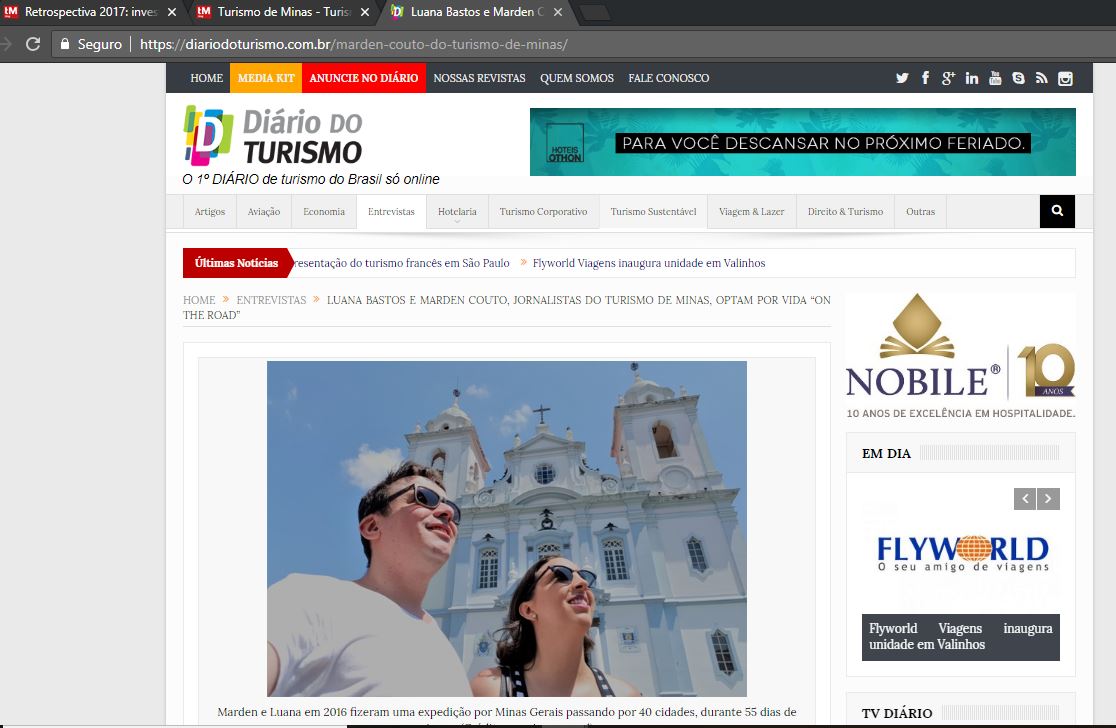This screenshot has height=728, width=1116.
Task: Open the Aviação category
Action: point(263,211)
